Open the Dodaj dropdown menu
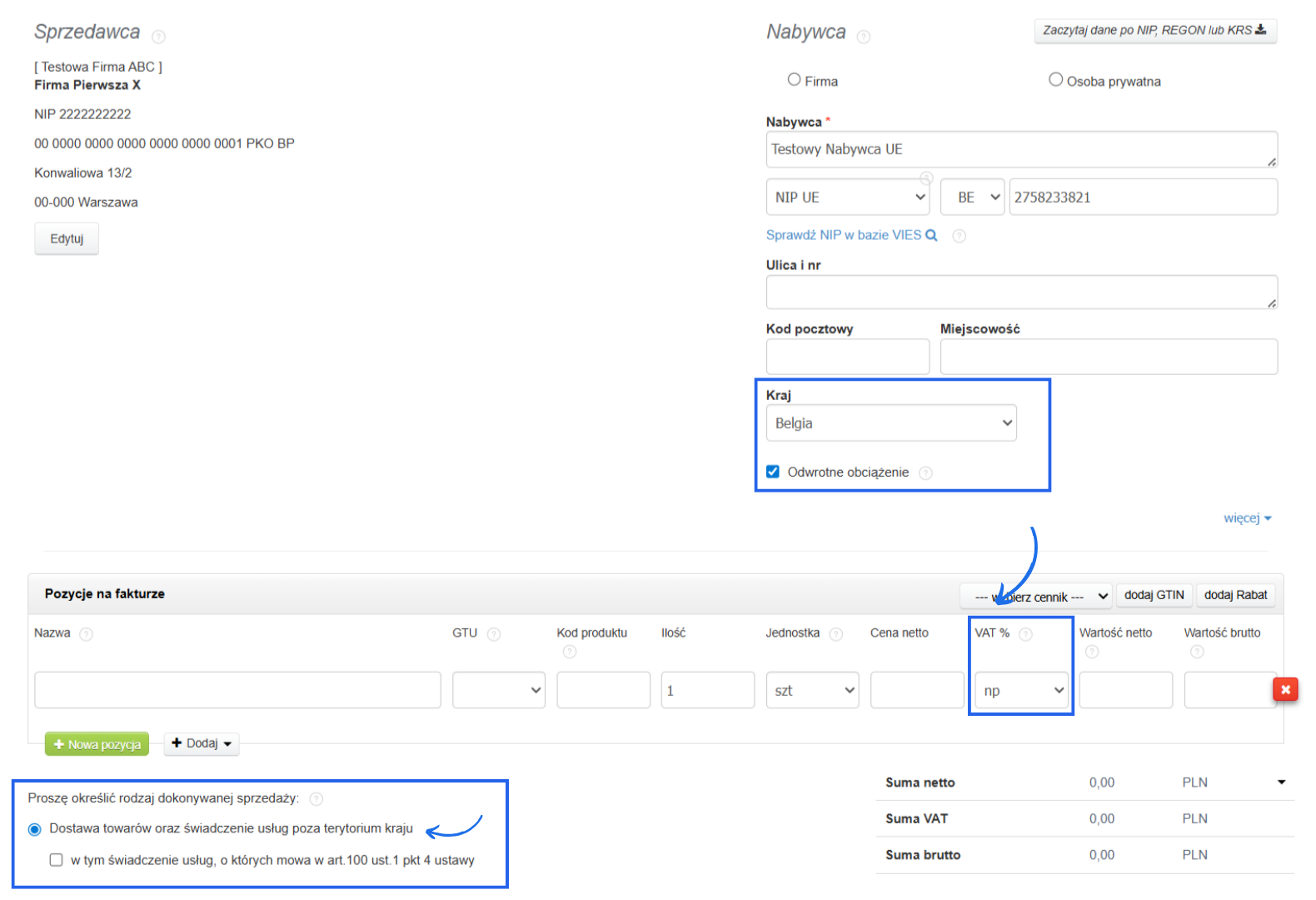This screenshot has height=900, width=1316. click(202, 743)
